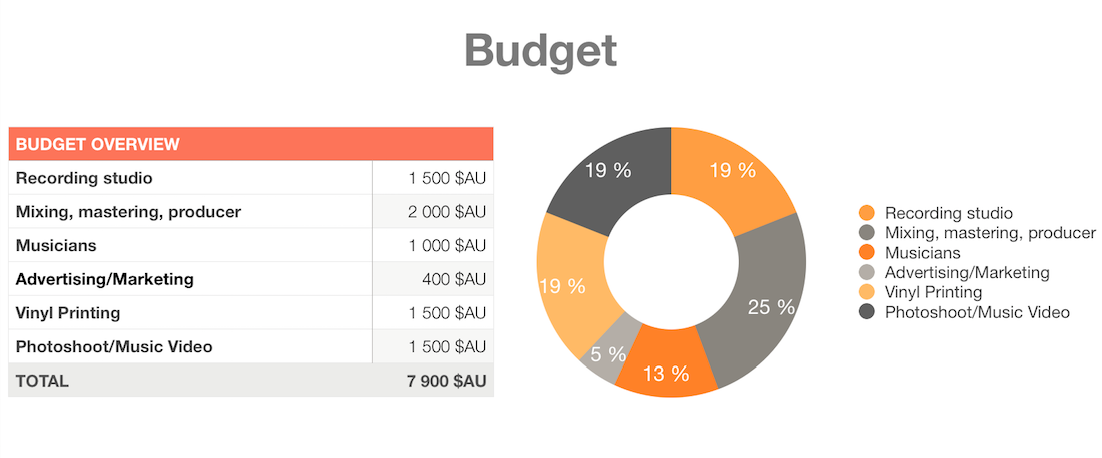
Task: Click the Recording studio legend color dot
Action: (x=866, y=213)
